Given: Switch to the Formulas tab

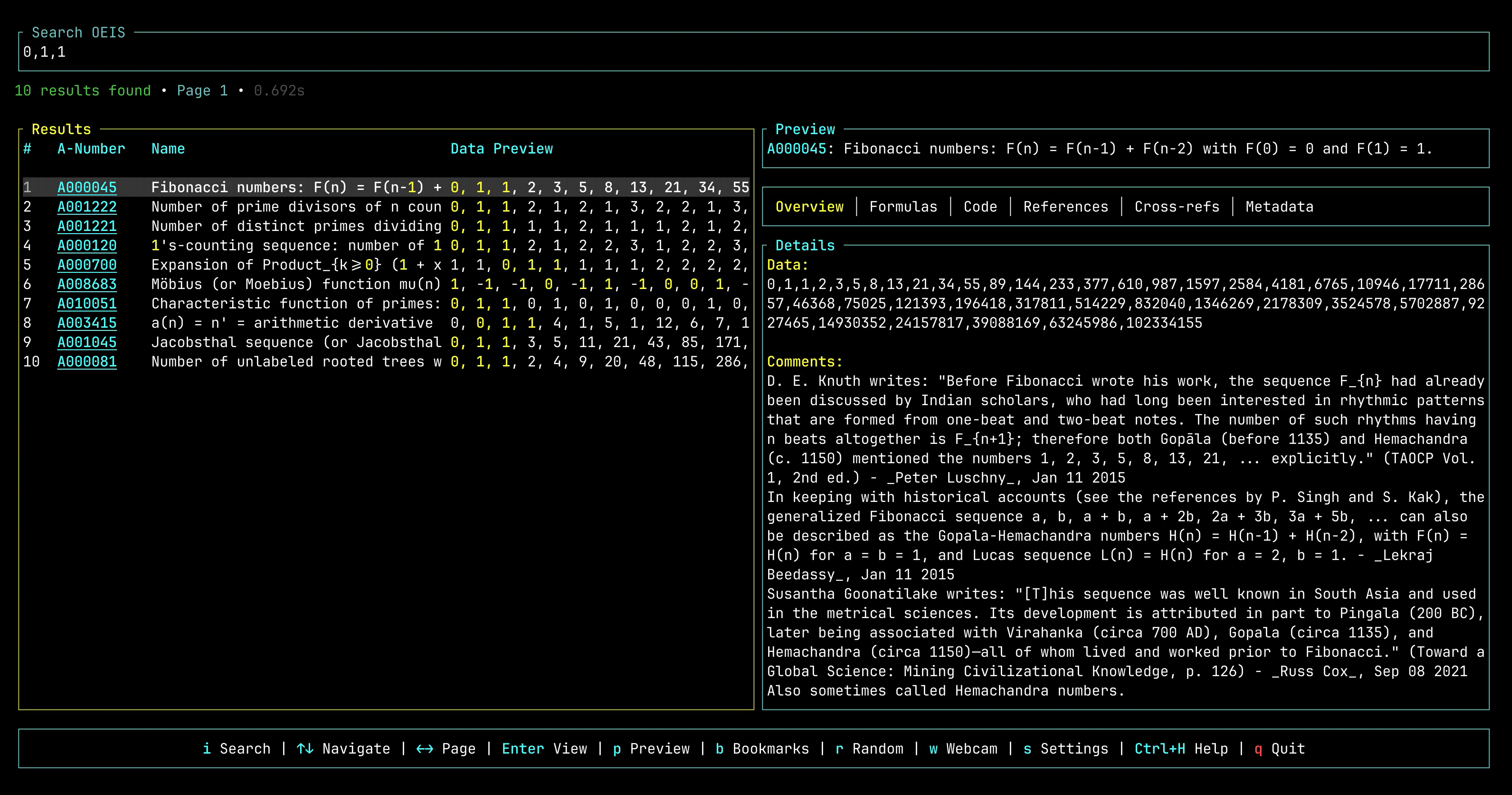Looking at the screenshot, I should 903,207.
